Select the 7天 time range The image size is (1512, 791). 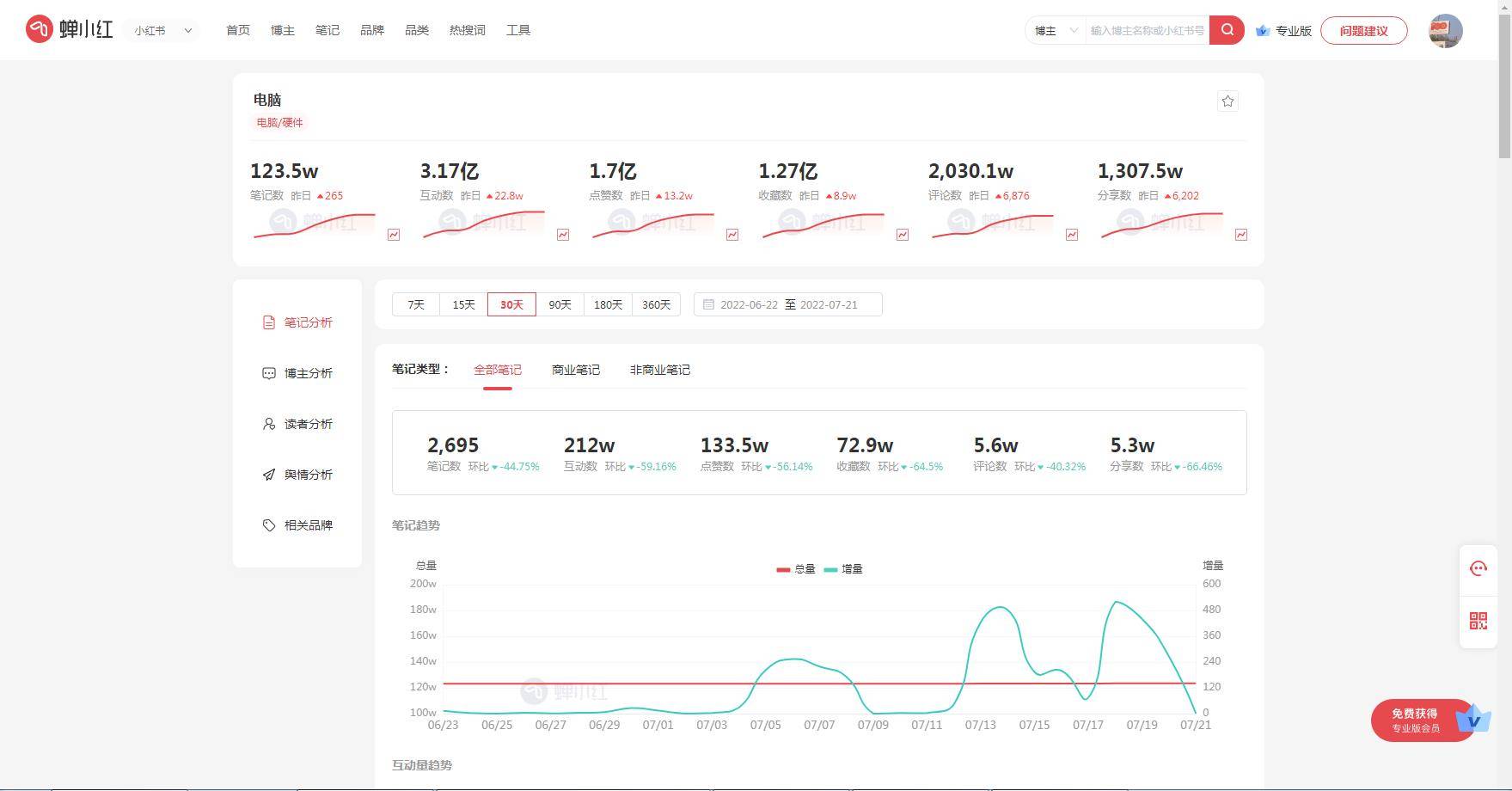pos(416,304)
